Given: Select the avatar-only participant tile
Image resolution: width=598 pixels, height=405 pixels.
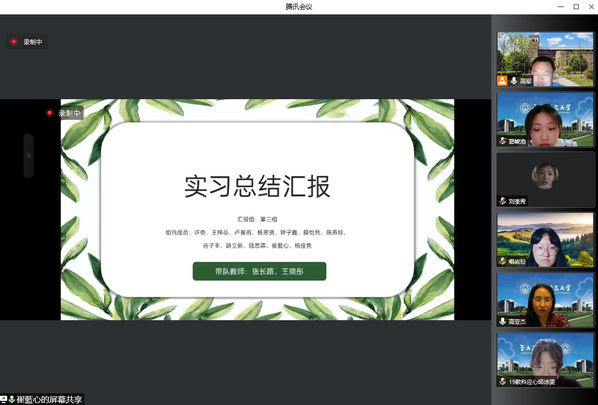Looking at the screenshot, I should point(545,179).
